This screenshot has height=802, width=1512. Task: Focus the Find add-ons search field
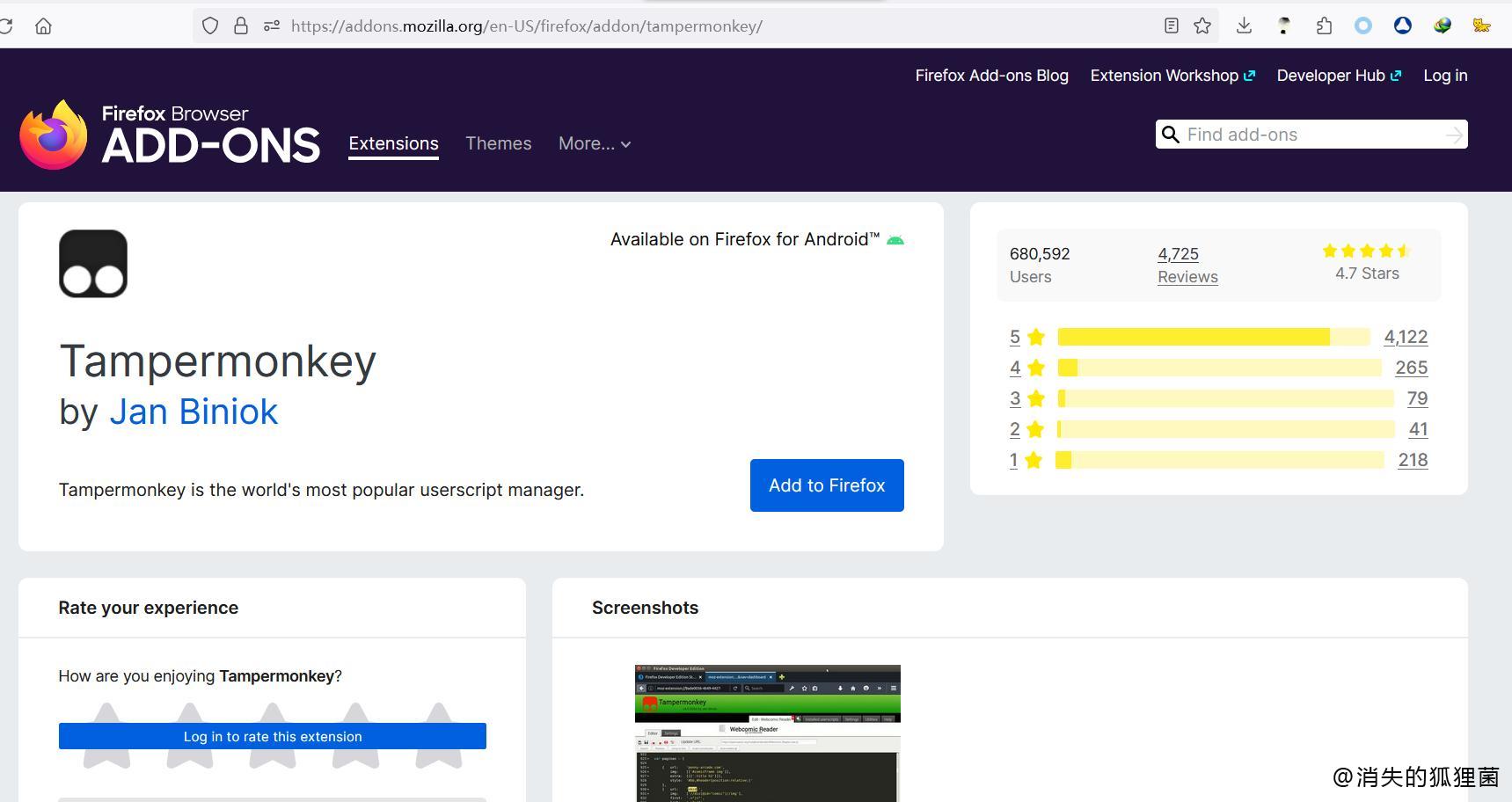click(x=1311, y=135)
